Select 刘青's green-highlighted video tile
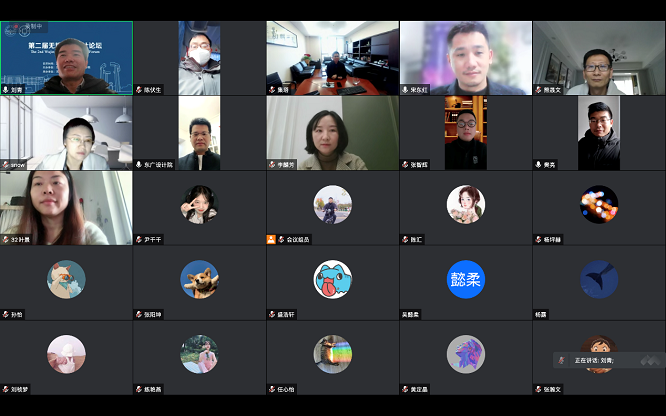The width and height of the screenshot is (666, 416). [x=66, y=58]
